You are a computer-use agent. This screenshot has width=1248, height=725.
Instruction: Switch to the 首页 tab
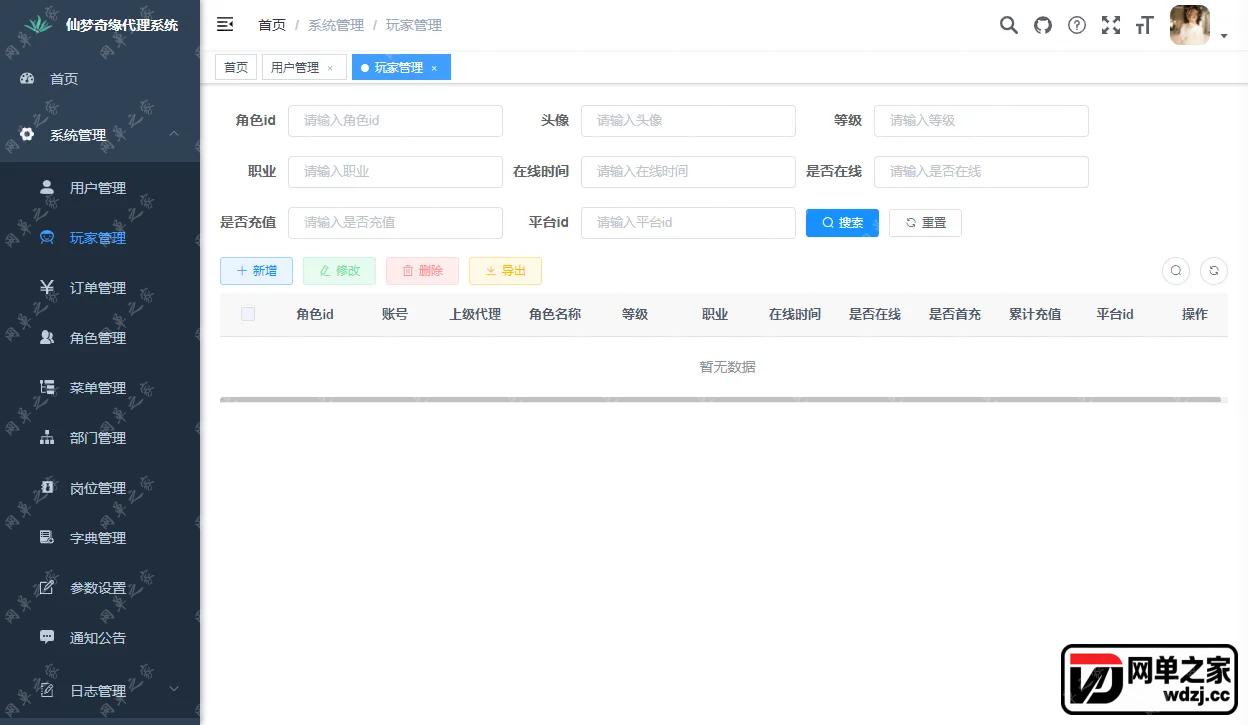tap(236, 67)
